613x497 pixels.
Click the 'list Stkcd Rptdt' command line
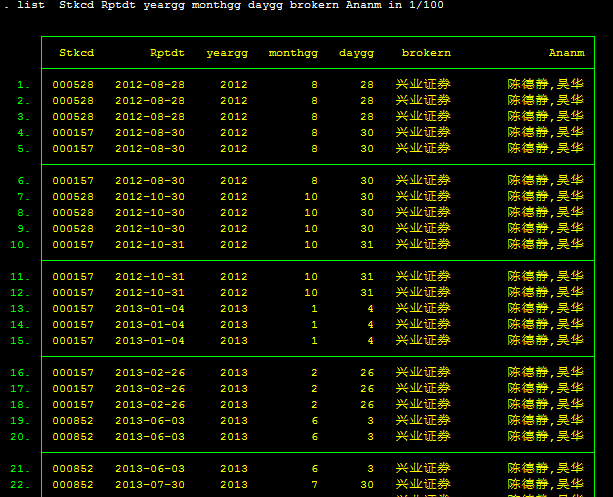(x=224, y=5)
